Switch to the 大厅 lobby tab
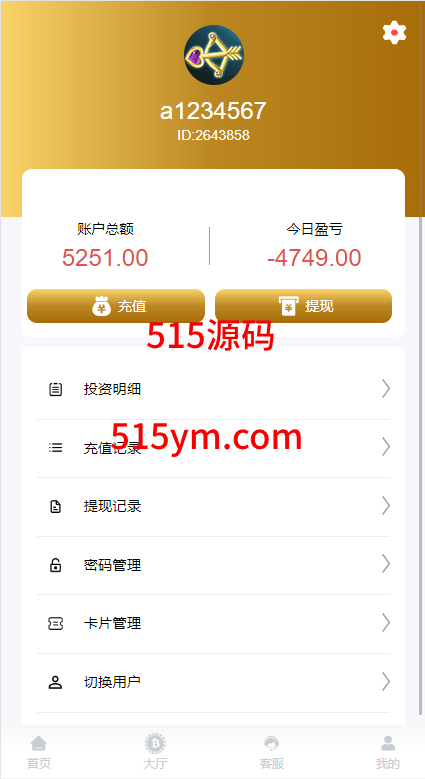Screen dimensions: 425x779 tap(155, 752)
